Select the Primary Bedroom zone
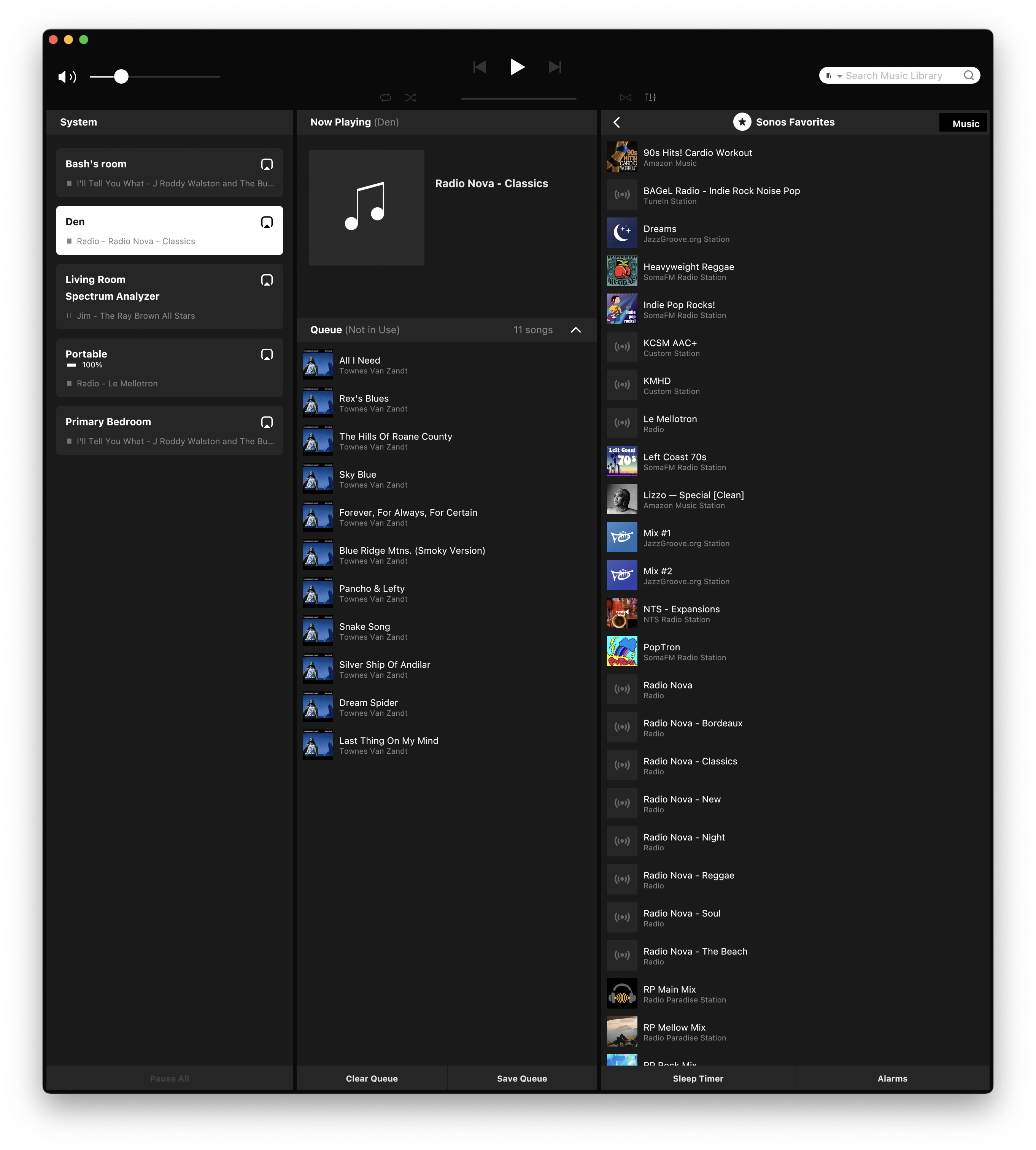Image resolution: width=1036 pixels, height=1150 pixels. point(170,431)
